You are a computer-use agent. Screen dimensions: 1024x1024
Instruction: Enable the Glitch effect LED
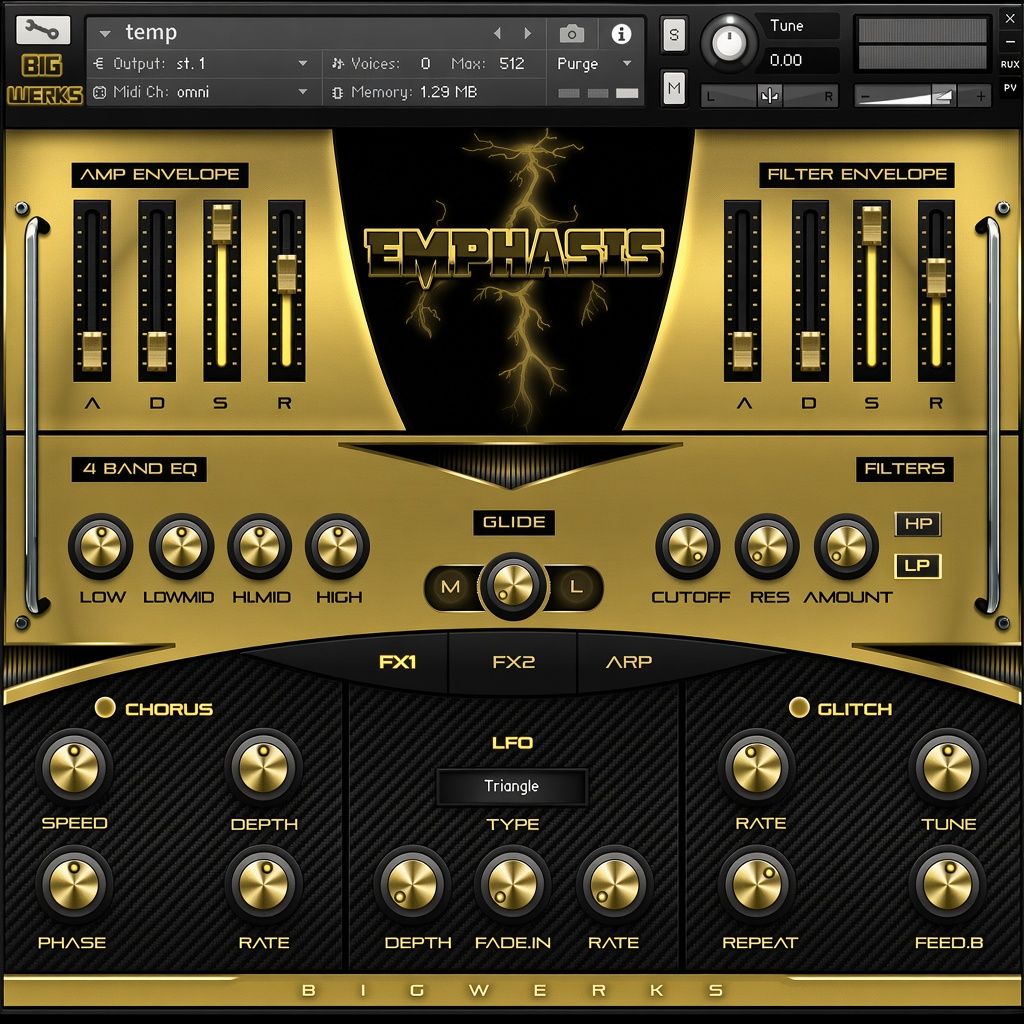tap(799, 707)
